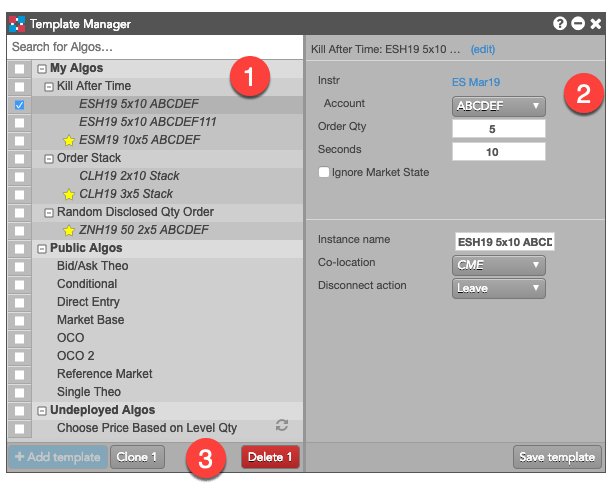The height and width of the screenshot is (491, 613).
Task: Click the star icon beside CLH19 3x5 Stack
Action: 69,194
